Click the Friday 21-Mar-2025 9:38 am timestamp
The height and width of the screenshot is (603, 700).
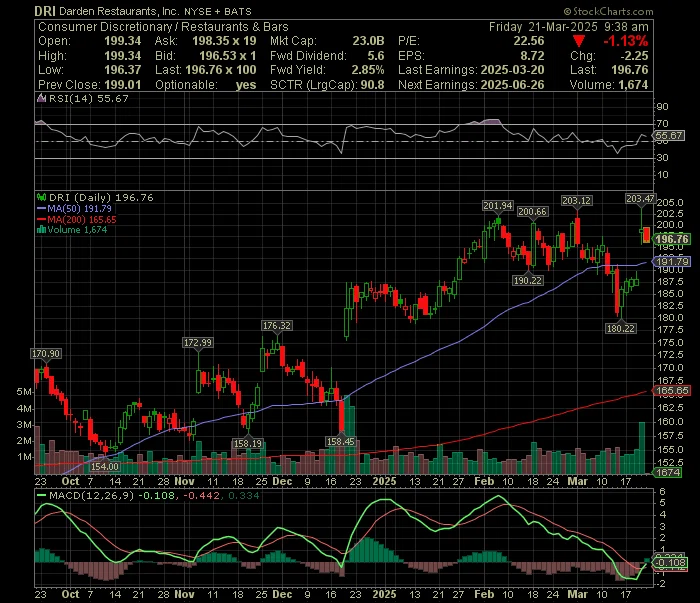click(569, 27)
